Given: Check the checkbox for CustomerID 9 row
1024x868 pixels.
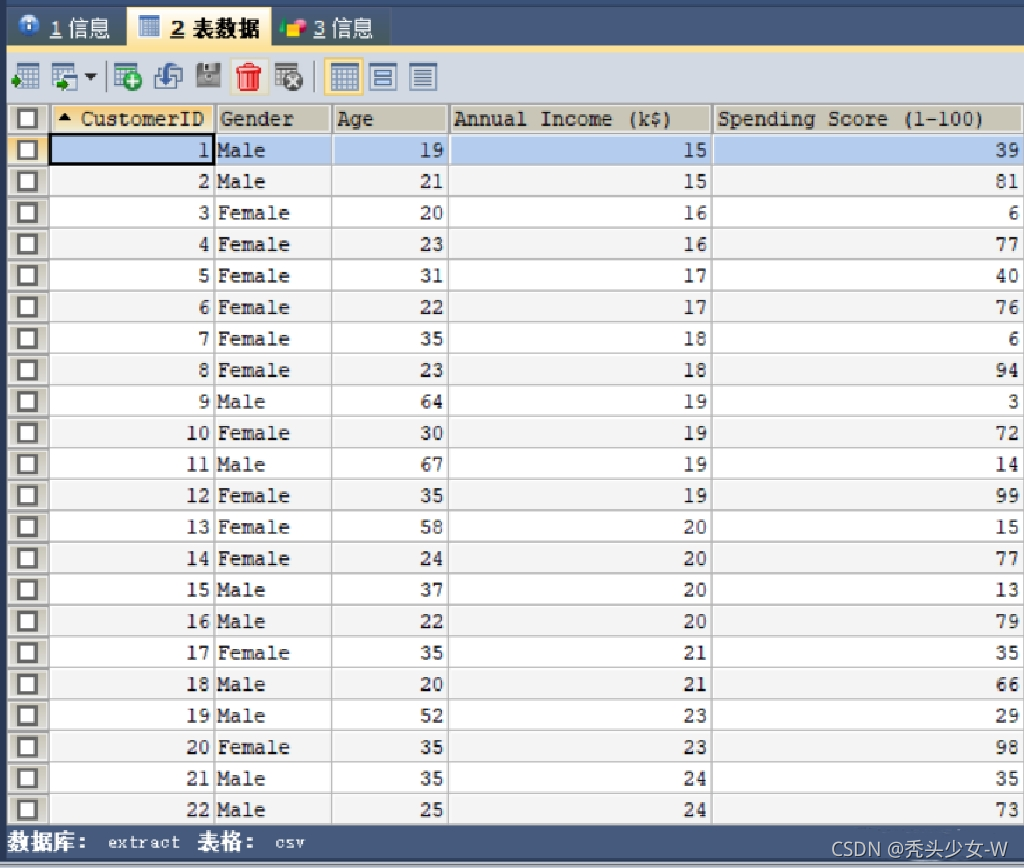Looking at the screenshot, I should coord(27,401).
